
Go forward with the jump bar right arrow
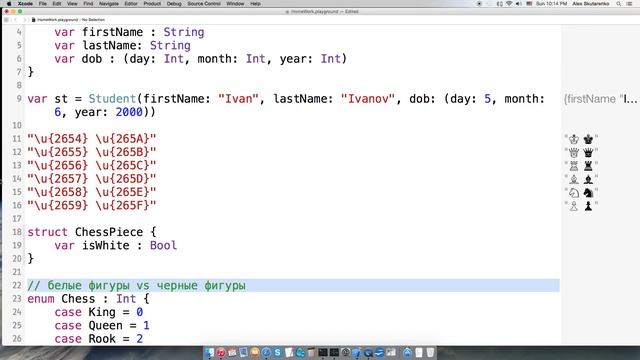(25, 20)
